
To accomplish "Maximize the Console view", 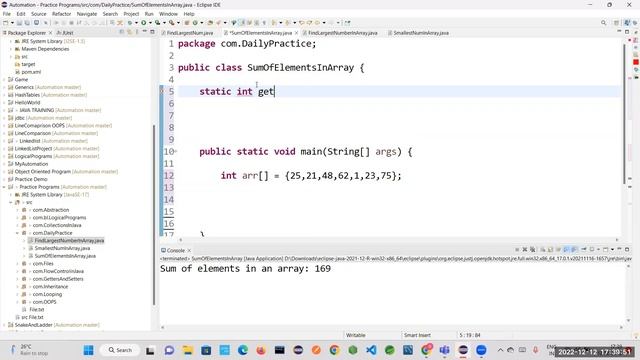I will pos(627,249).
